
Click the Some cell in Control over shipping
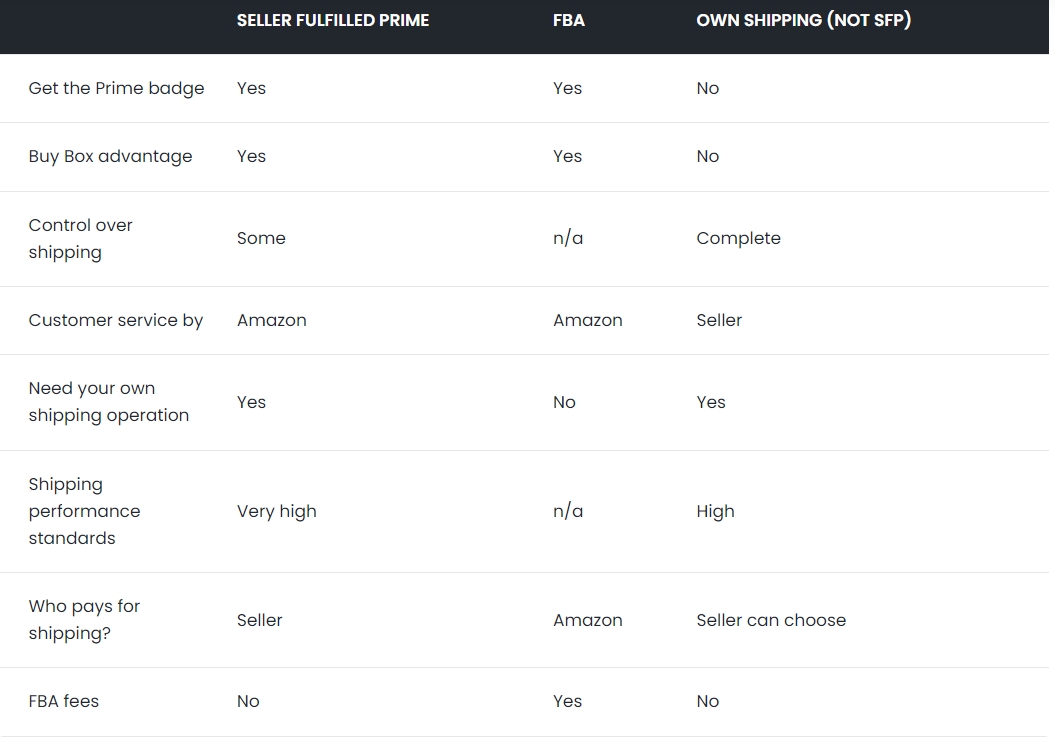[261, 238]
